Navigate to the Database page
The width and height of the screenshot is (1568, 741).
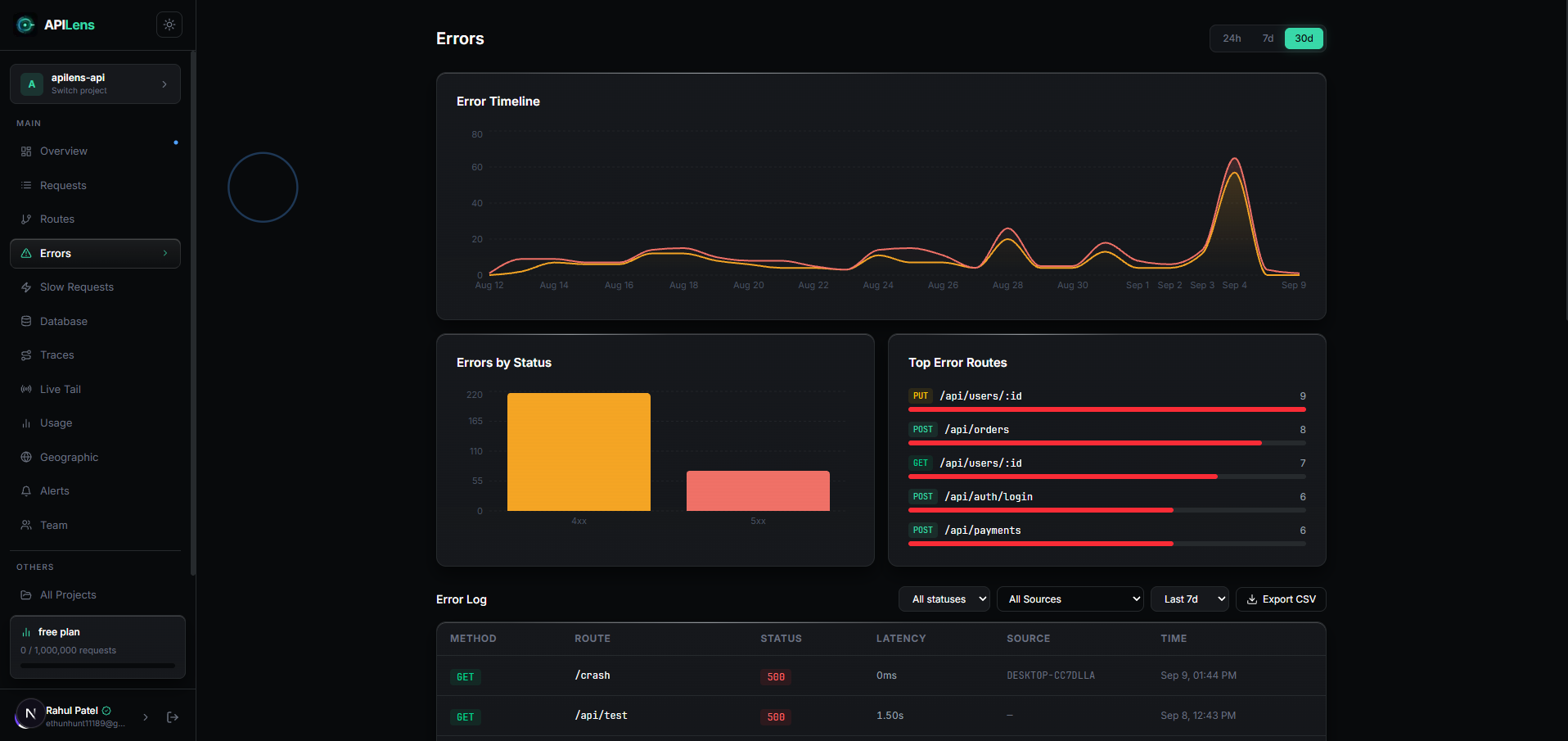[x=95, y=322]
